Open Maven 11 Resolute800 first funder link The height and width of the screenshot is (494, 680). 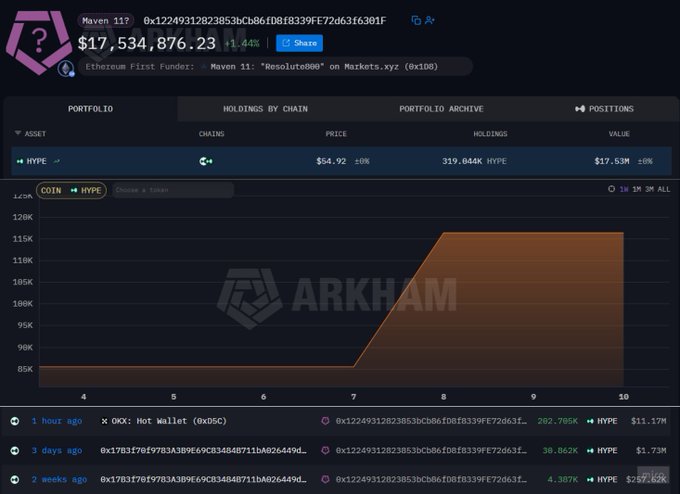pos(324,67)
